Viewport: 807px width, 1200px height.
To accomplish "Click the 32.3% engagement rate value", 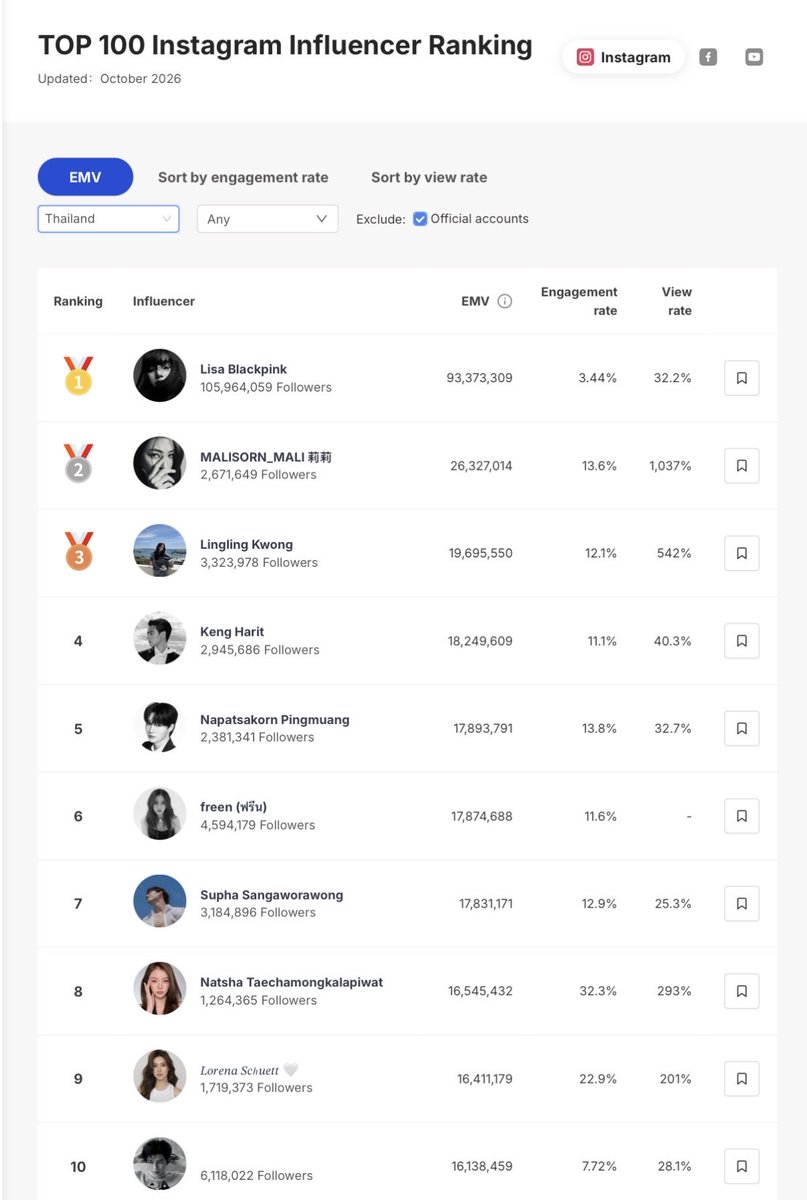I will (598, 991).
